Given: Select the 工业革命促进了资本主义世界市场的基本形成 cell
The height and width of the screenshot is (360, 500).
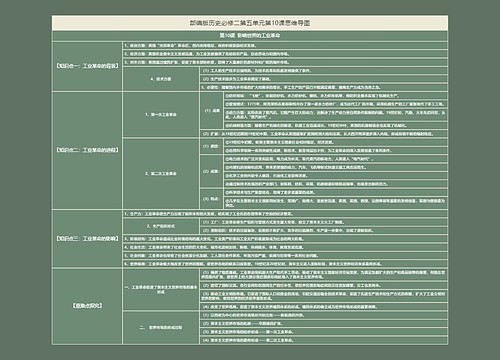Looking at the screenshot, I should [161, 289].
